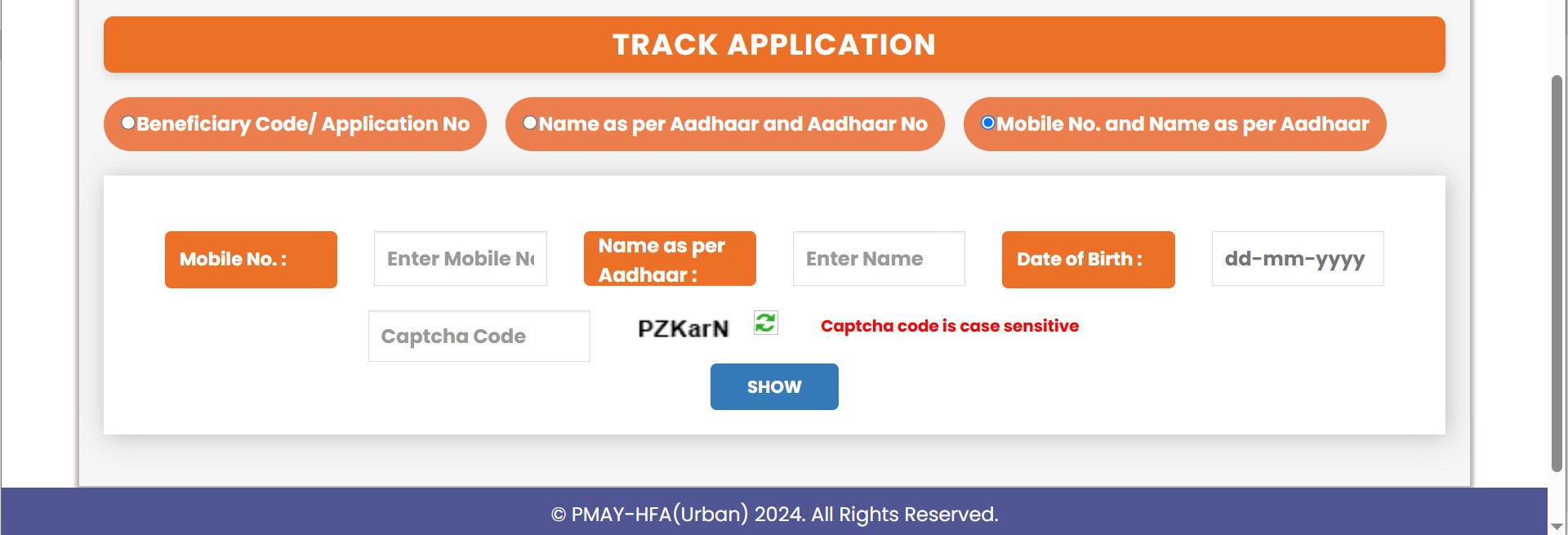Select Mobile No. and Name as per Aadhaar radio
Screen dimensions: 1568x535
coord(988,123)
